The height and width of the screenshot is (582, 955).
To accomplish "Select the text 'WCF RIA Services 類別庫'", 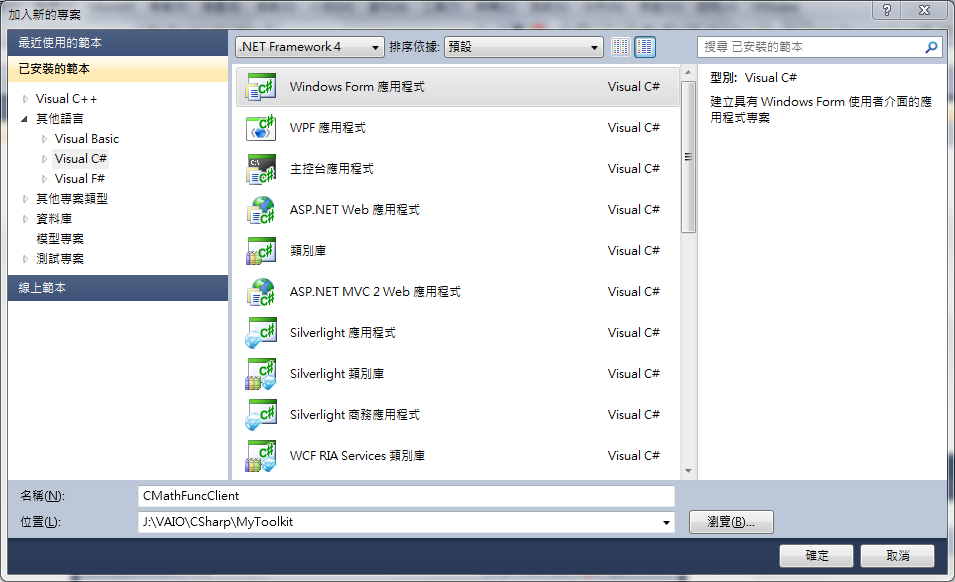I will (358, 455).
